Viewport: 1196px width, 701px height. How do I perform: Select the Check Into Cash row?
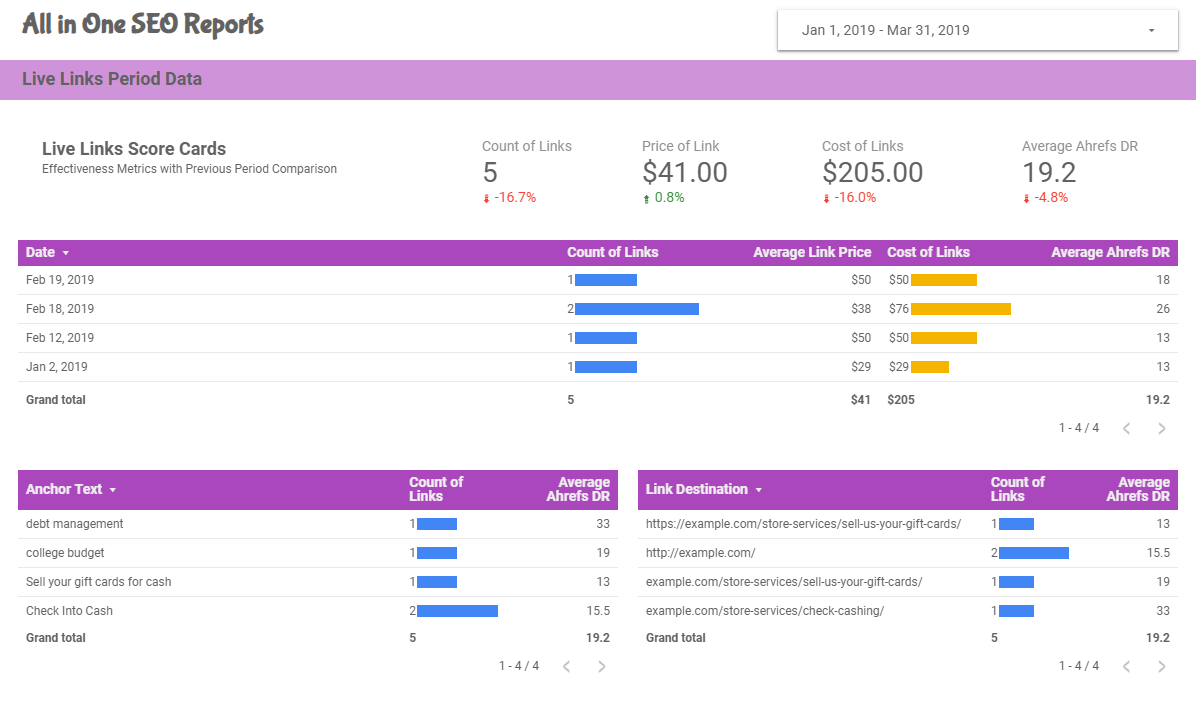click(x=318, y=611)
